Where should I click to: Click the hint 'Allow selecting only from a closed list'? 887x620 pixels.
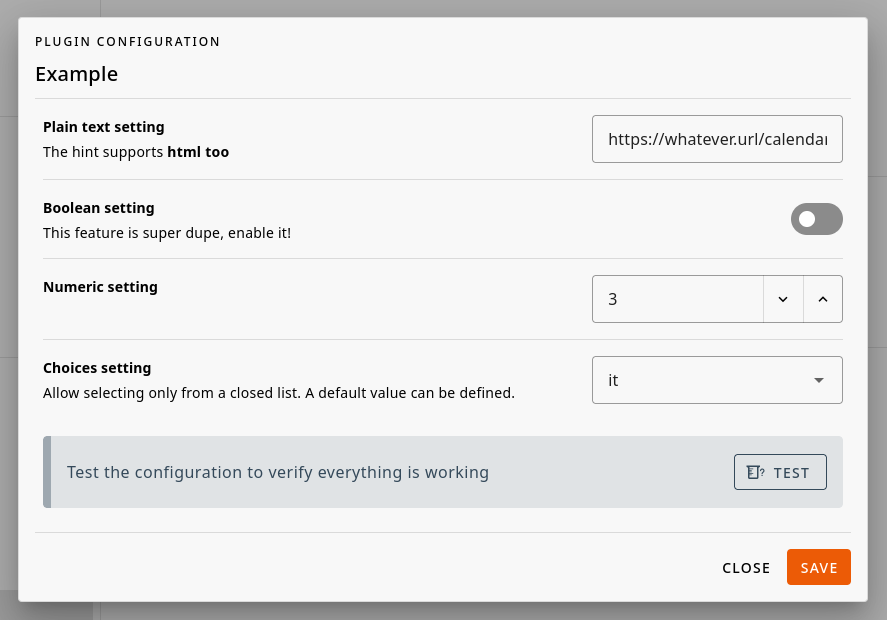point(171,393)
